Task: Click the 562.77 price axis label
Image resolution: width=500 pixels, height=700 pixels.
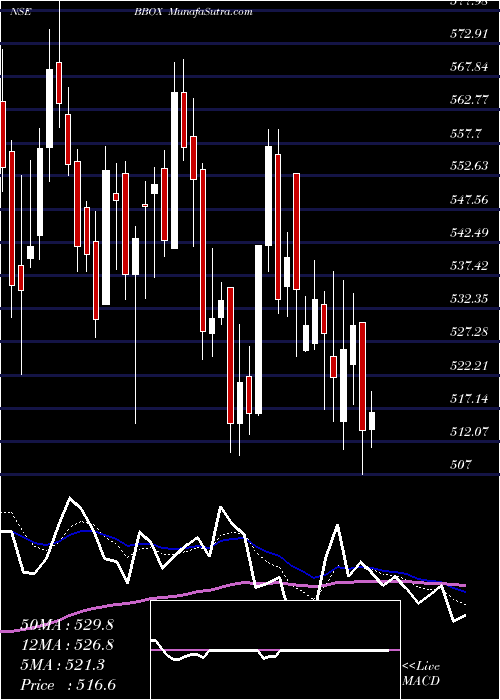Action: pos(469,100)
